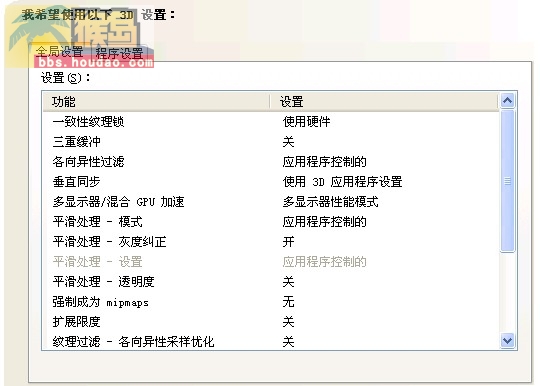Image resolution: width=540 pixels, height=386 pixels.
Task: Select the 扩展限度 feature row
Action: coord(270,322)
